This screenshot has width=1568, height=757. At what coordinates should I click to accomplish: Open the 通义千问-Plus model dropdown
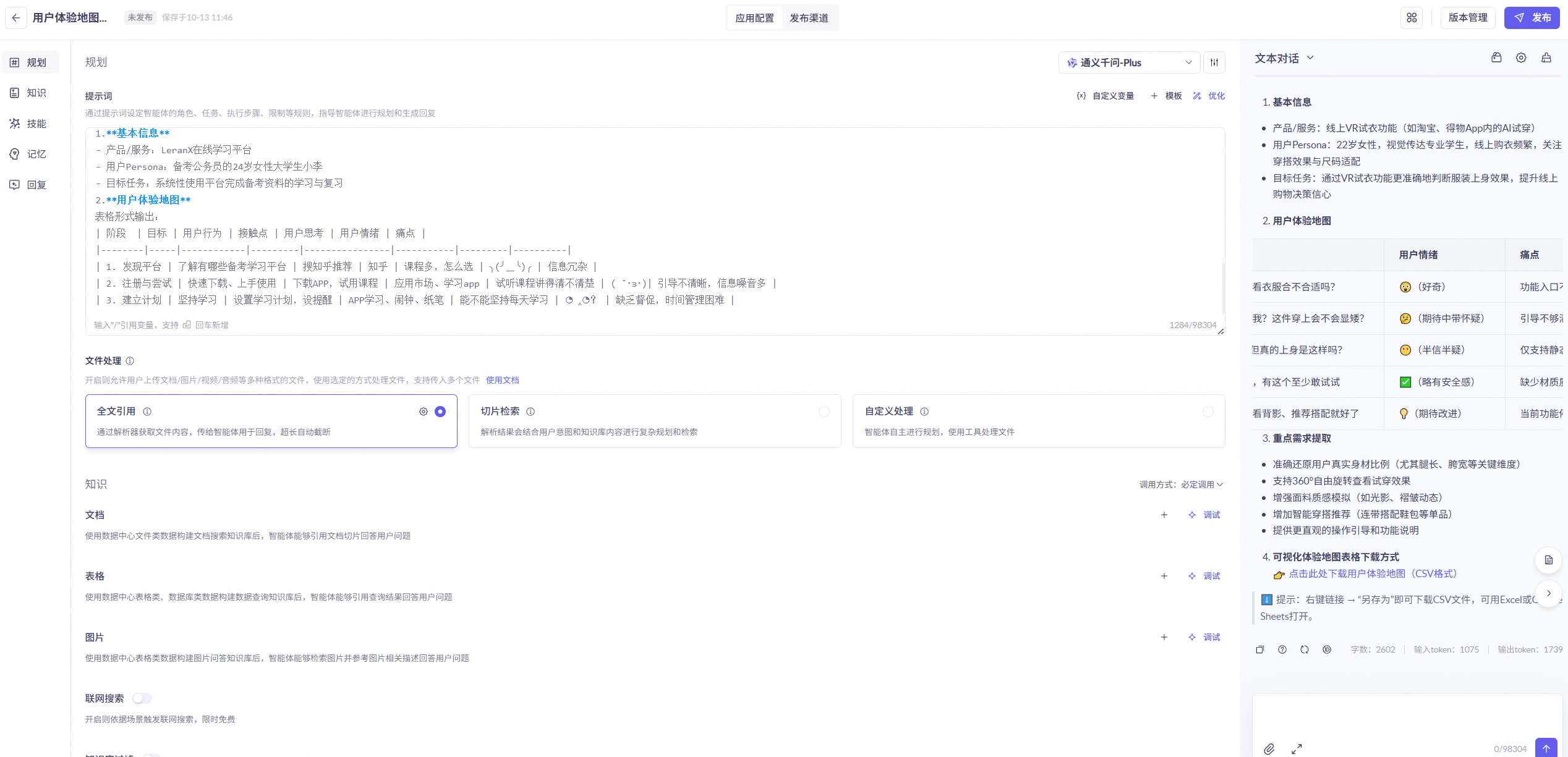tap(1129, 62)
